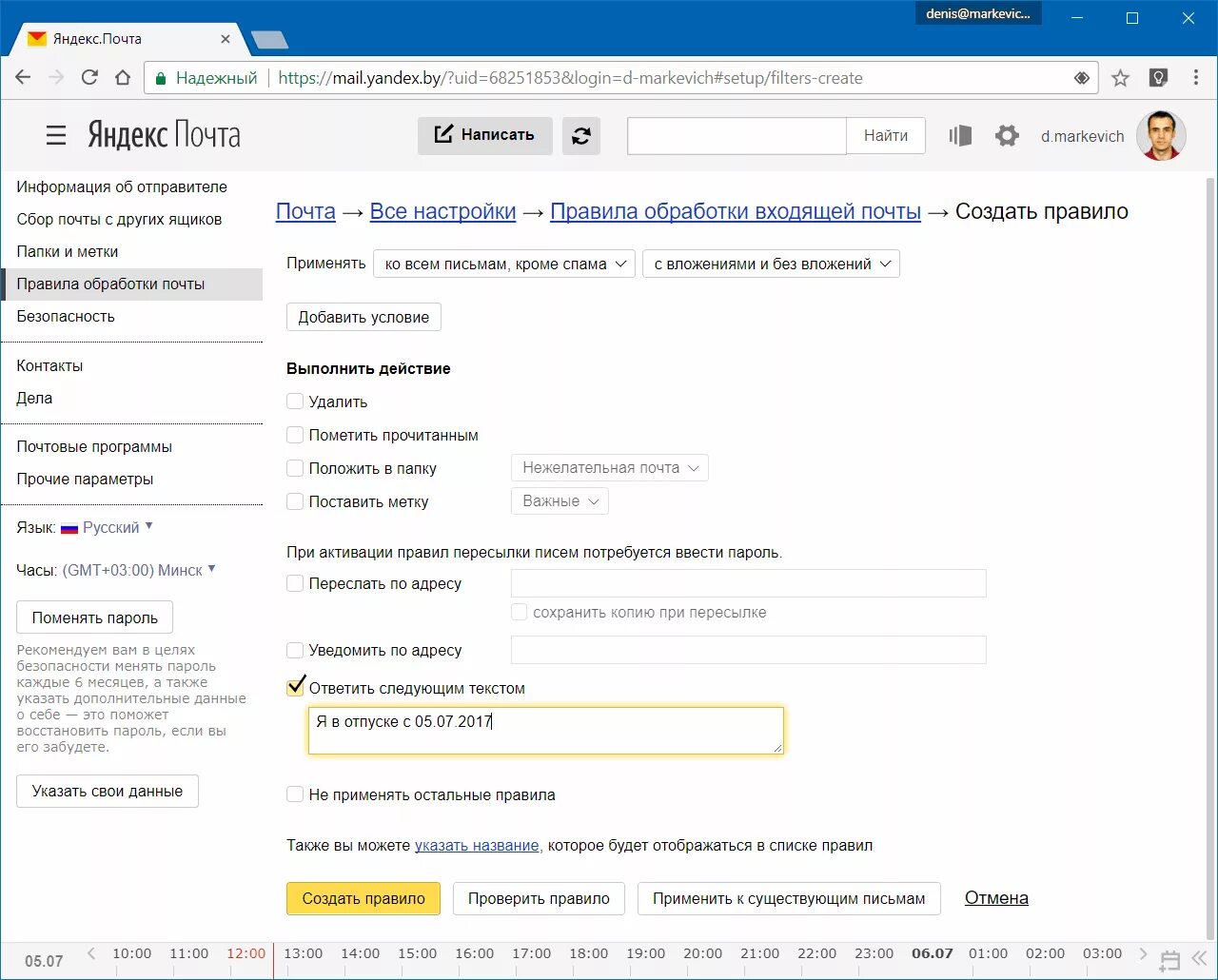Go to the browser home page

(123, 78)
